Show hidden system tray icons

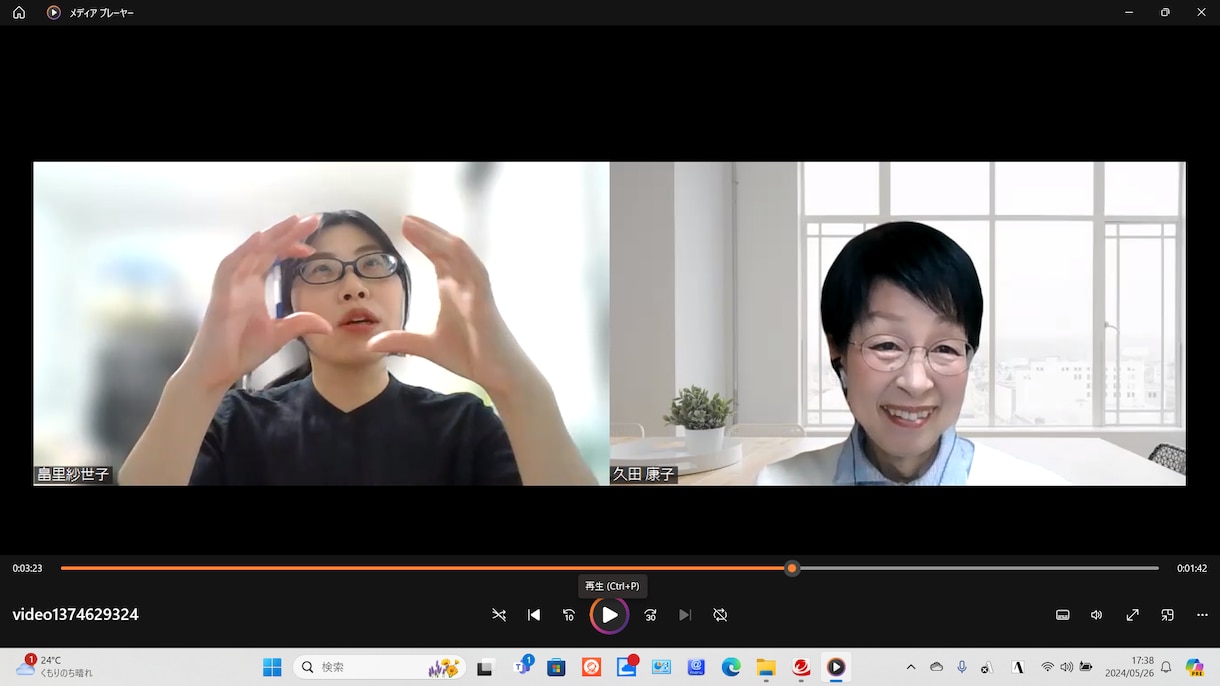point(911,667)
